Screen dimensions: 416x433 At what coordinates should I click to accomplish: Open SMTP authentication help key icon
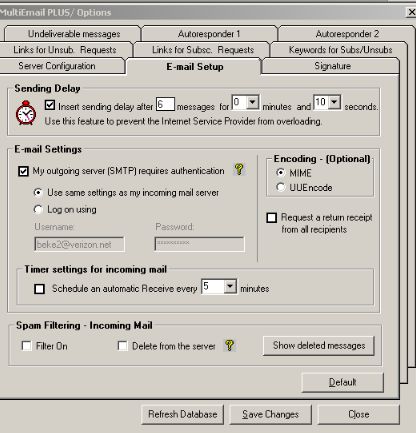point(239,169)
